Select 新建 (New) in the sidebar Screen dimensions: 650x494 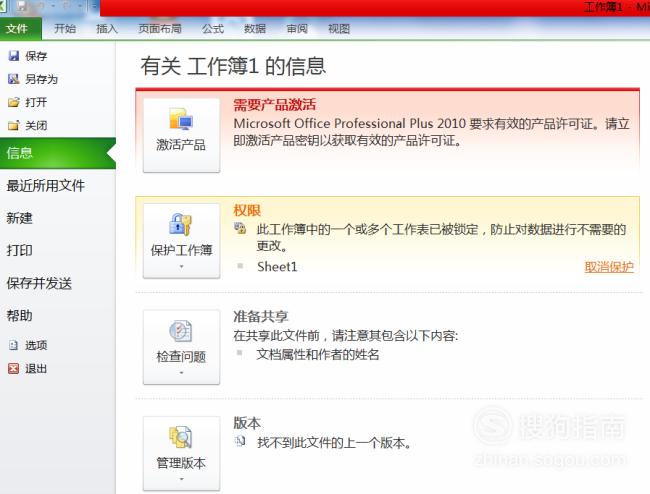19,218
